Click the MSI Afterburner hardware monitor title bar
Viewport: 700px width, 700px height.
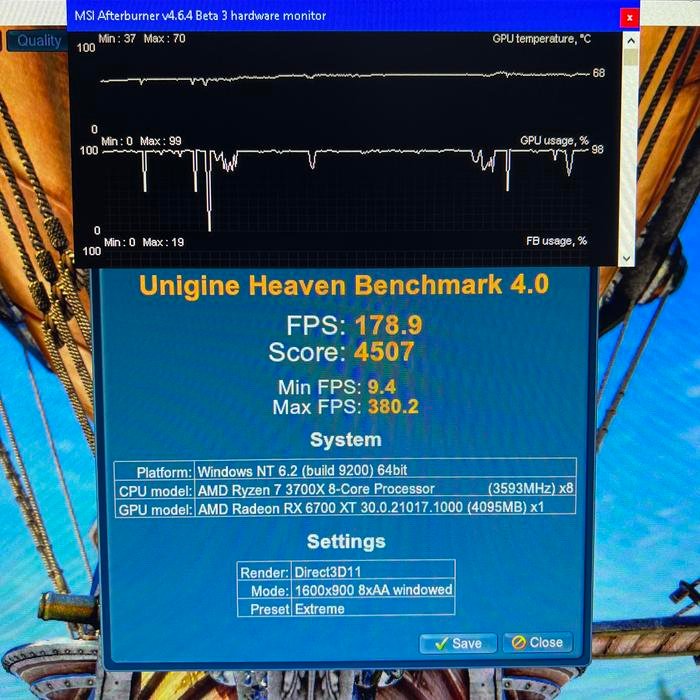[x=300, y=16]
